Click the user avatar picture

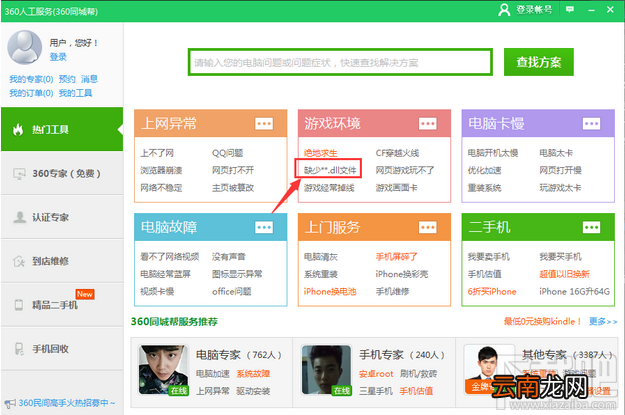tap(25, 47)
